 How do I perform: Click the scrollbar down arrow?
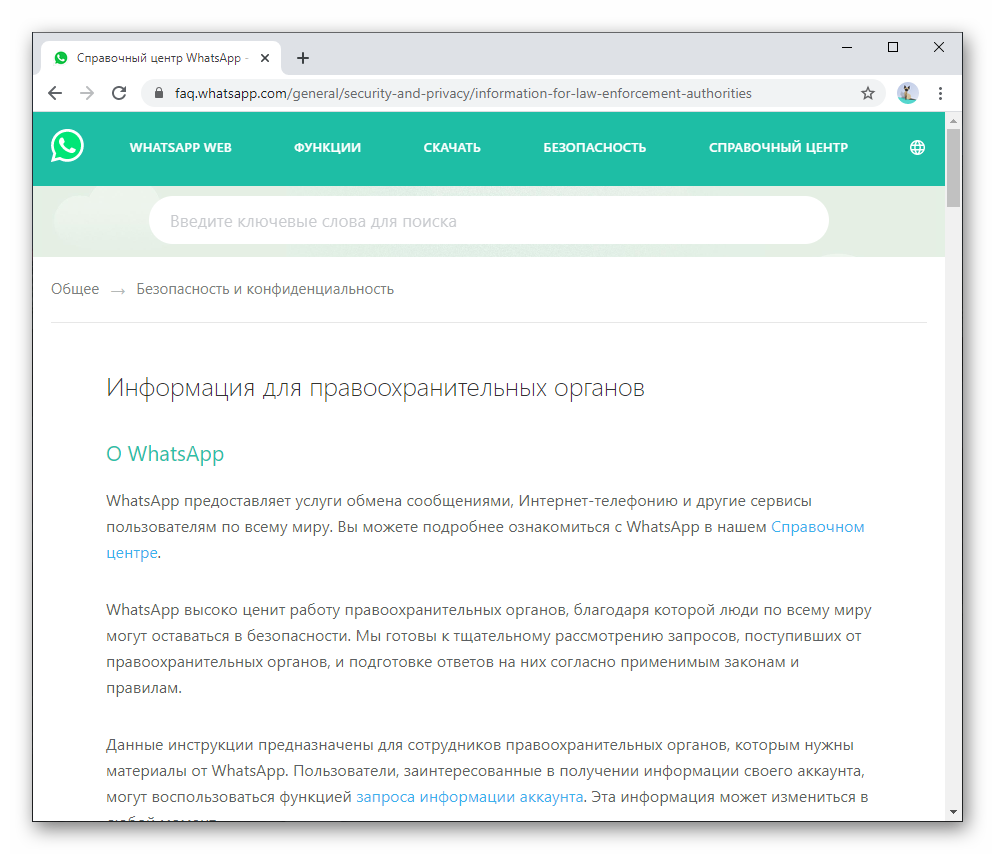click(x=953, y=811)
